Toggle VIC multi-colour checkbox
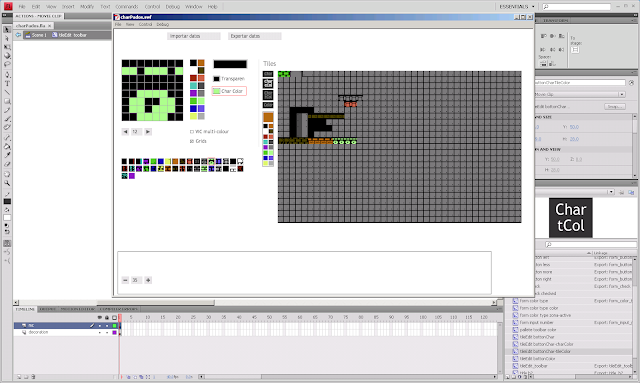This screenshot has height=383, width=640. (191, 132)
